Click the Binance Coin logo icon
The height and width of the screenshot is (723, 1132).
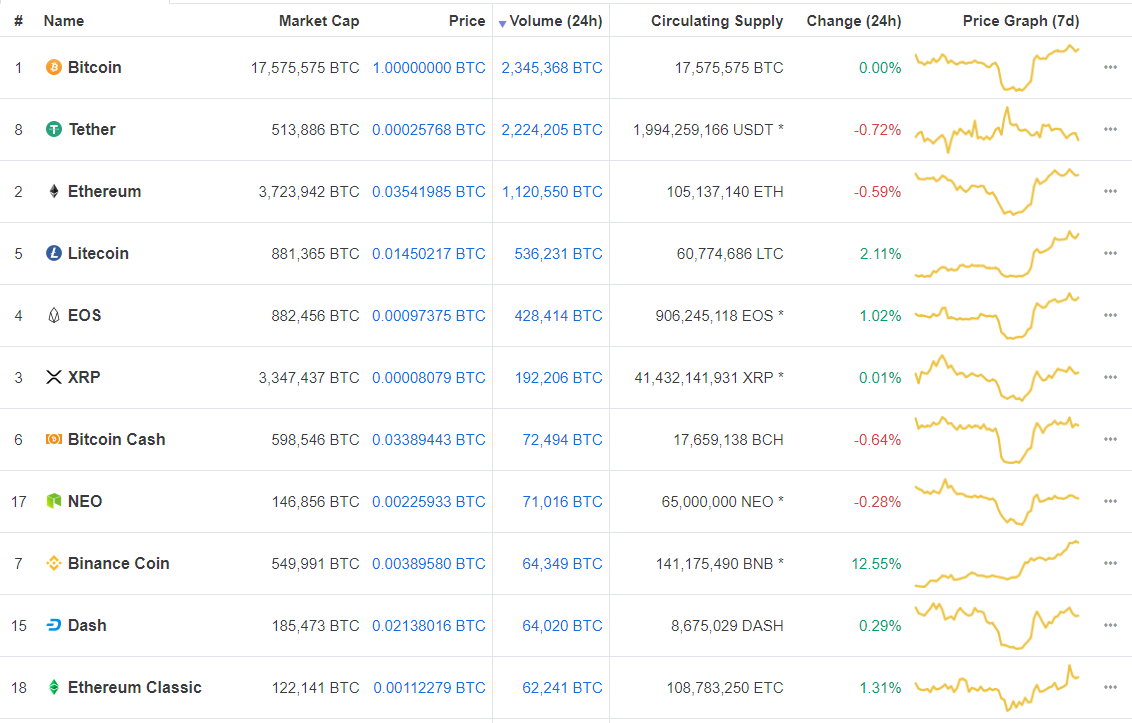[x=54, y=564]
